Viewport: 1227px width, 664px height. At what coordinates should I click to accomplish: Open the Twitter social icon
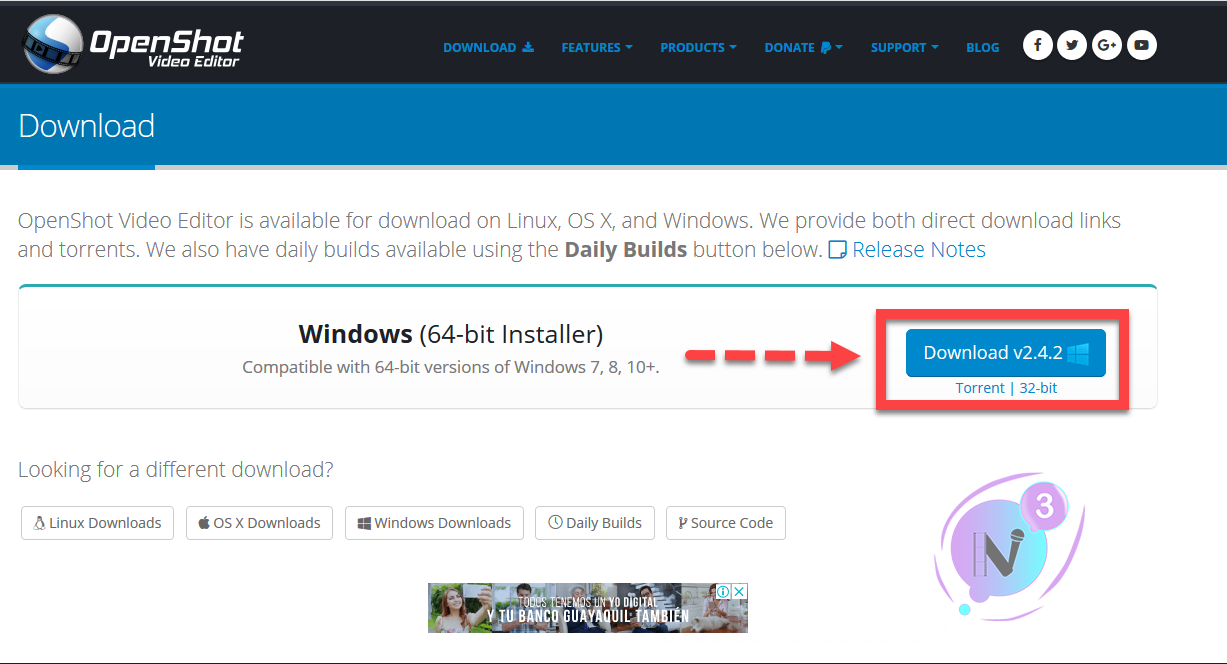[1072, 45]
